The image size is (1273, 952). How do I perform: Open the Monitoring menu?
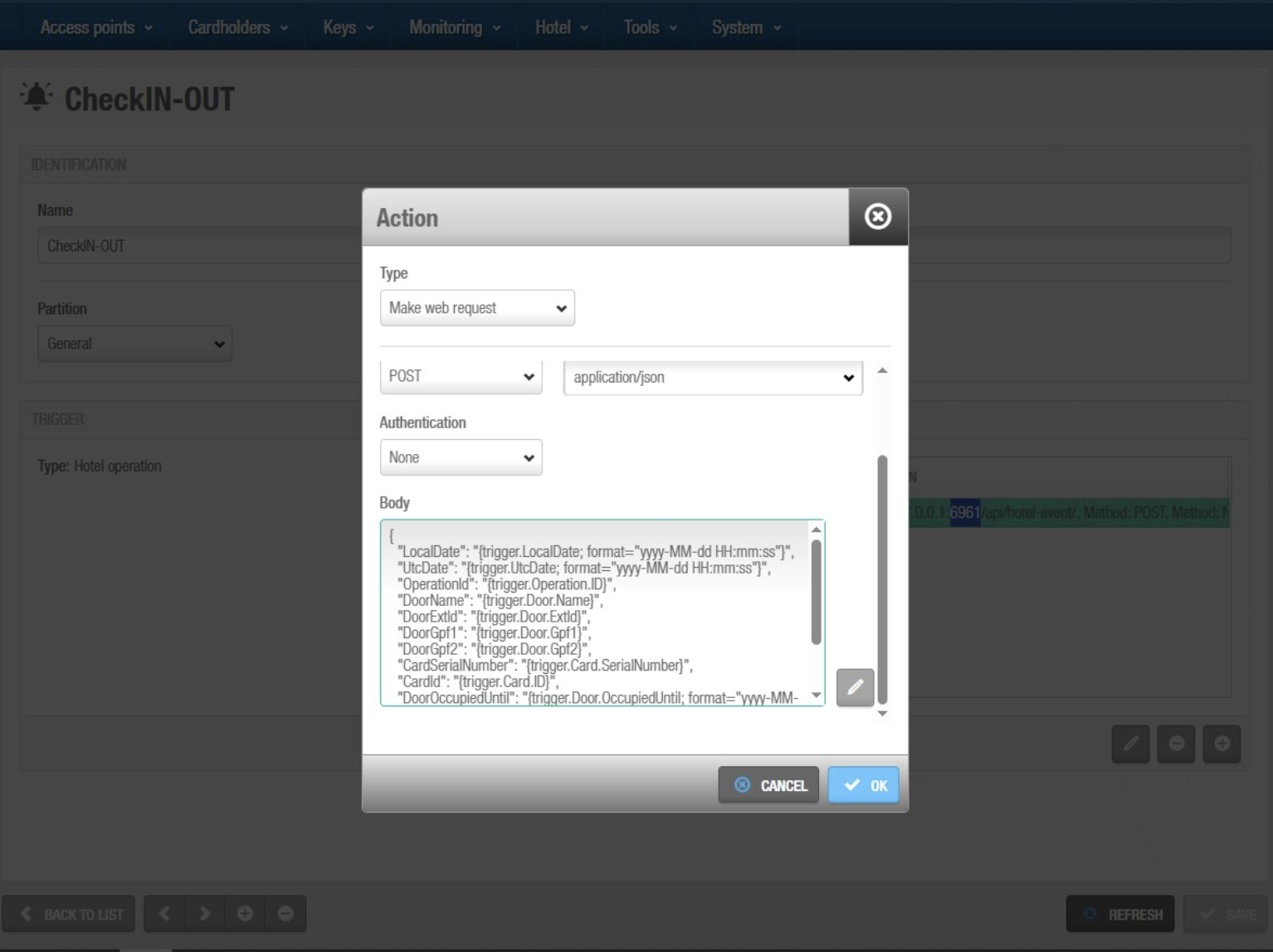[x=454, y=27]
